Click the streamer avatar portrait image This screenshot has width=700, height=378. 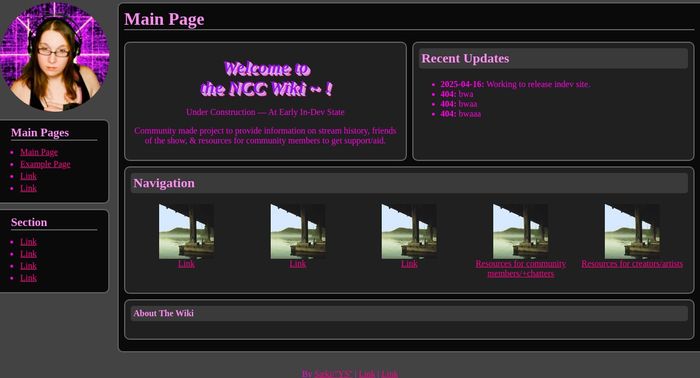point(54,56)
